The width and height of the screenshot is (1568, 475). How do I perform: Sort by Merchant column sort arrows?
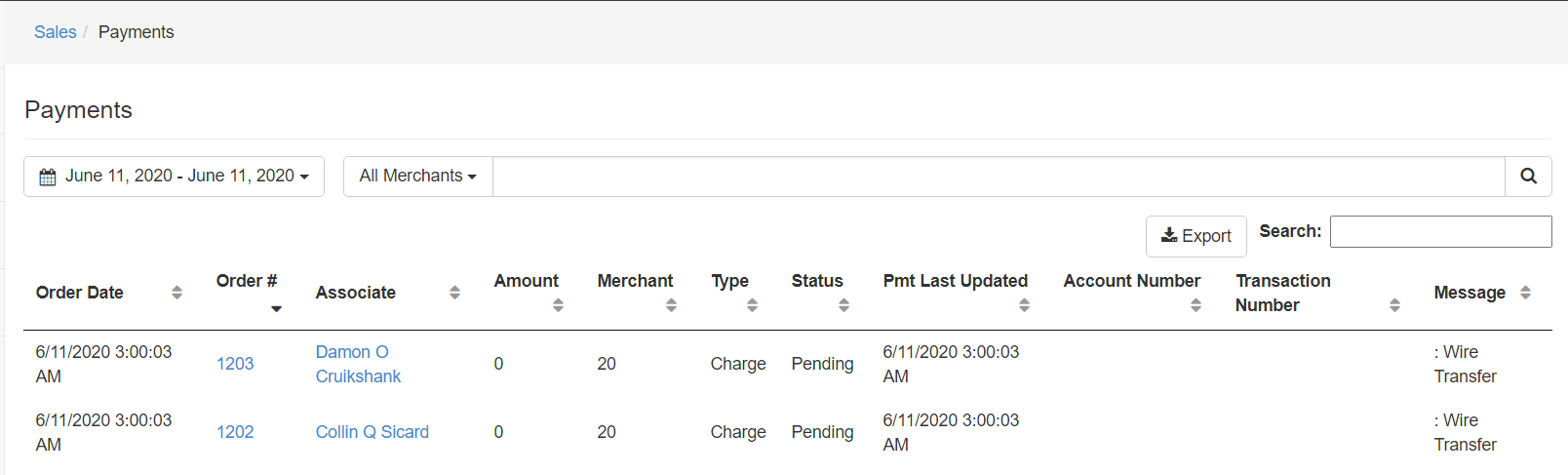671,305
